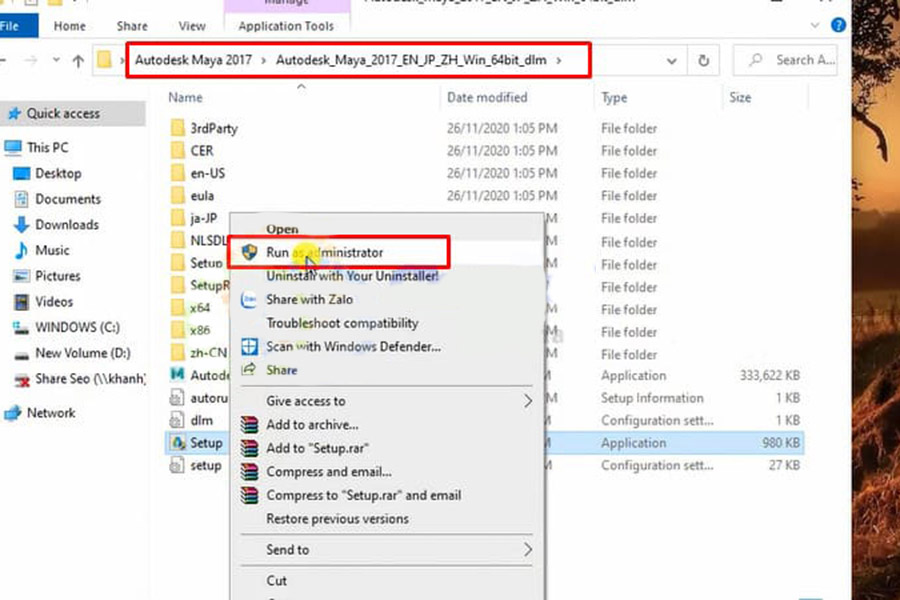Screen dimensions: 900x600
Task: Choose Open in context menu
Action: pos(282,229)
